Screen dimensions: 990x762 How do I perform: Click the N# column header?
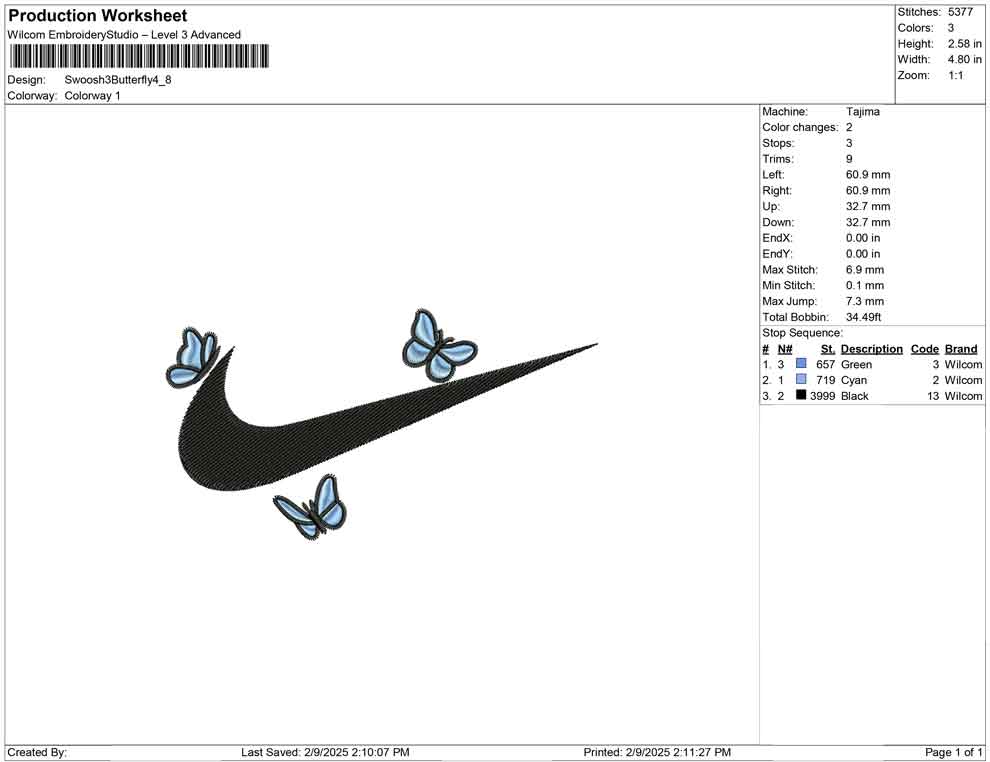pos(785,349)
